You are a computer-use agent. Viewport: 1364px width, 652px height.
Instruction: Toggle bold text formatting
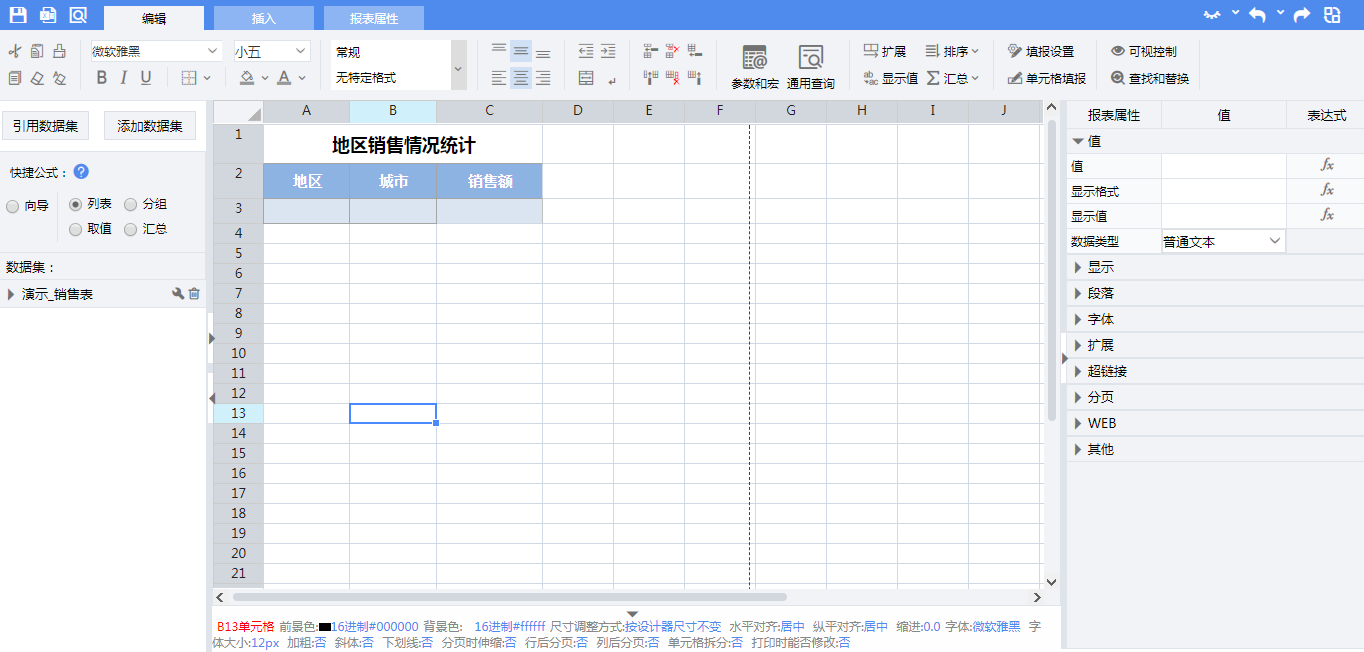coord(101,78)
